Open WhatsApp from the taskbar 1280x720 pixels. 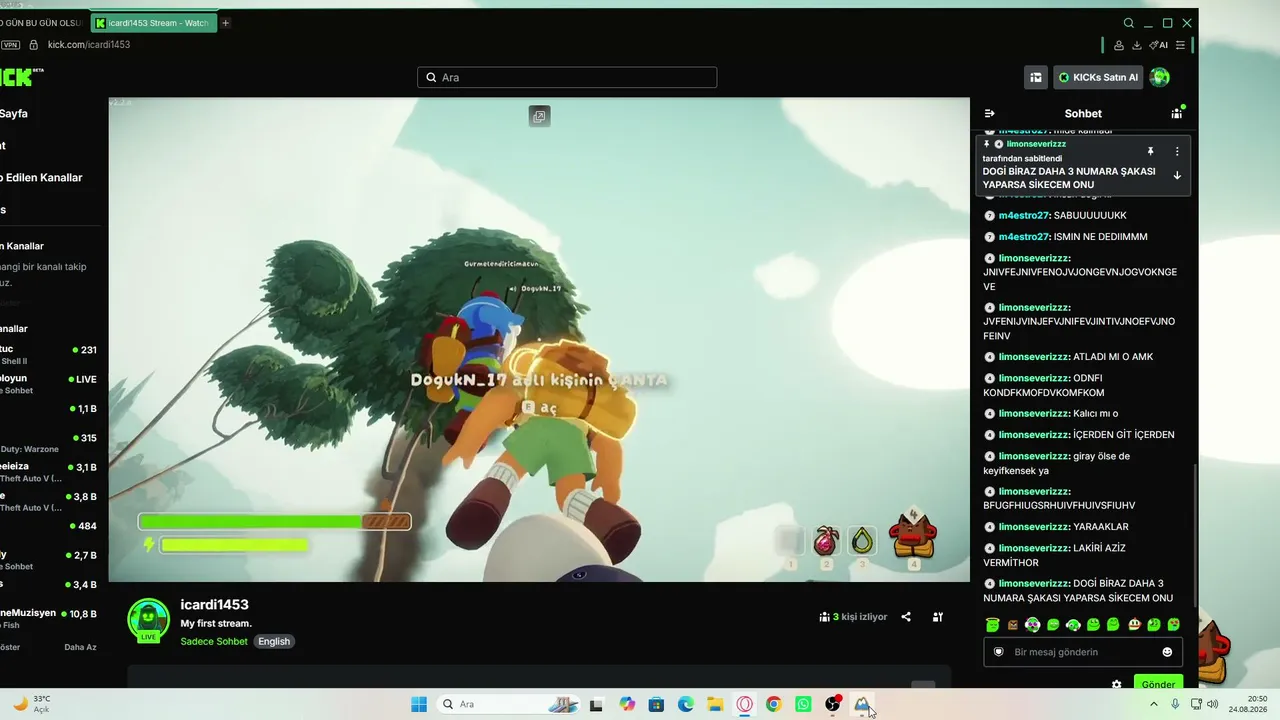click(x=803, y=704)
